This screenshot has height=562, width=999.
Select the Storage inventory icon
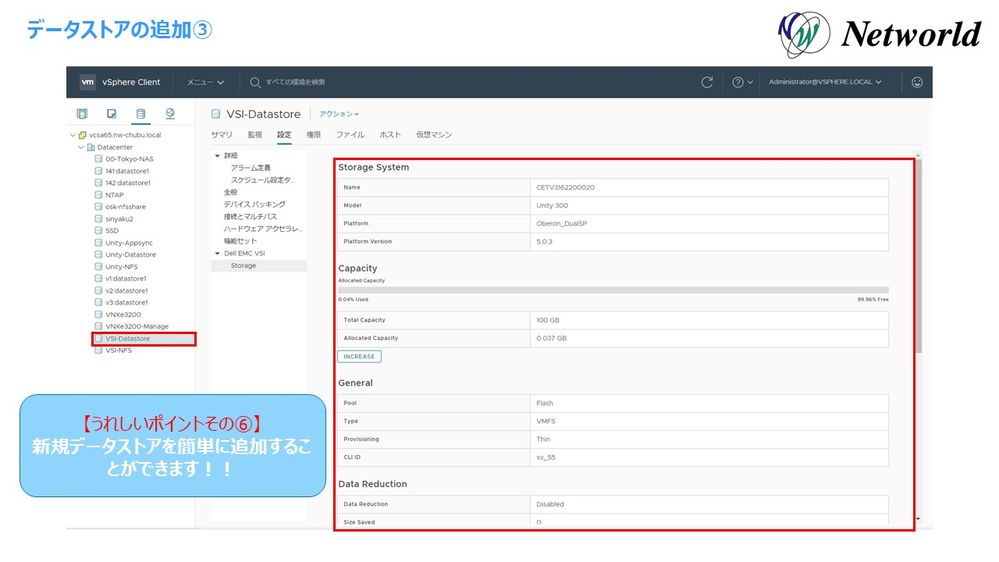[x=141, y=113]
